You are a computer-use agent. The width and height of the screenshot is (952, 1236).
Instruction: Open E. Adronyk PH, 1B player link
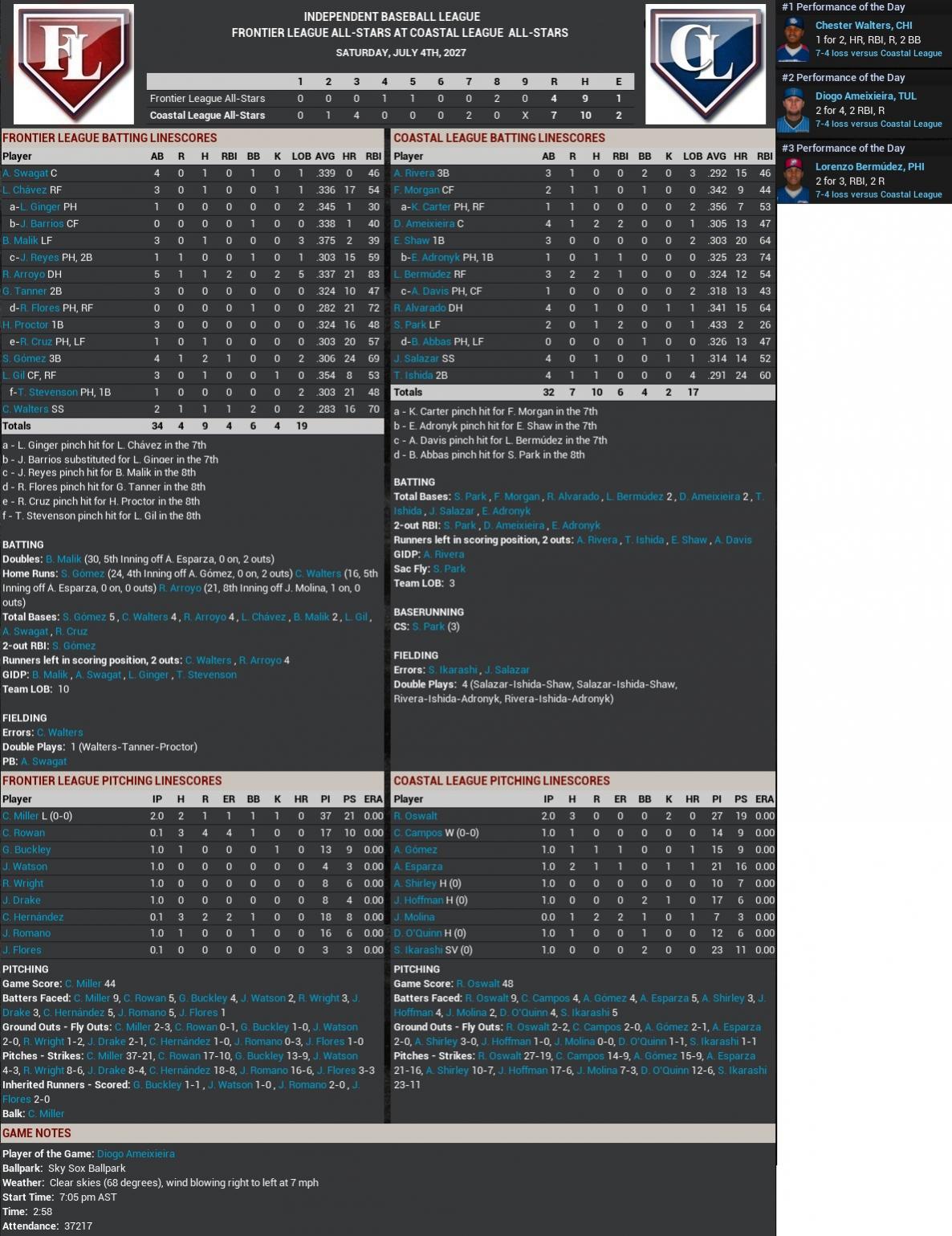tap(435, 258)
